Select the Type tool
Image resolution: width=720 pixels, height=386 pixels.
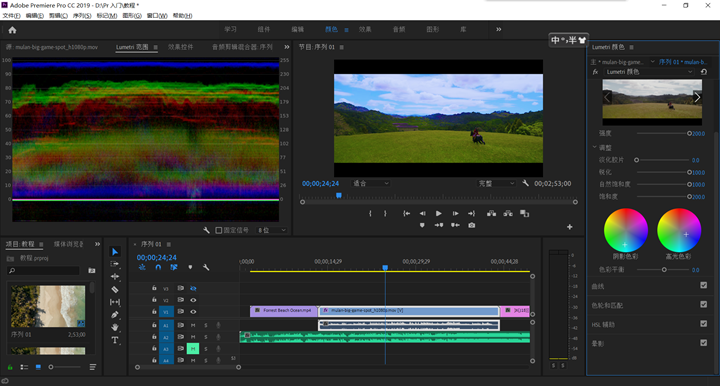115,340
